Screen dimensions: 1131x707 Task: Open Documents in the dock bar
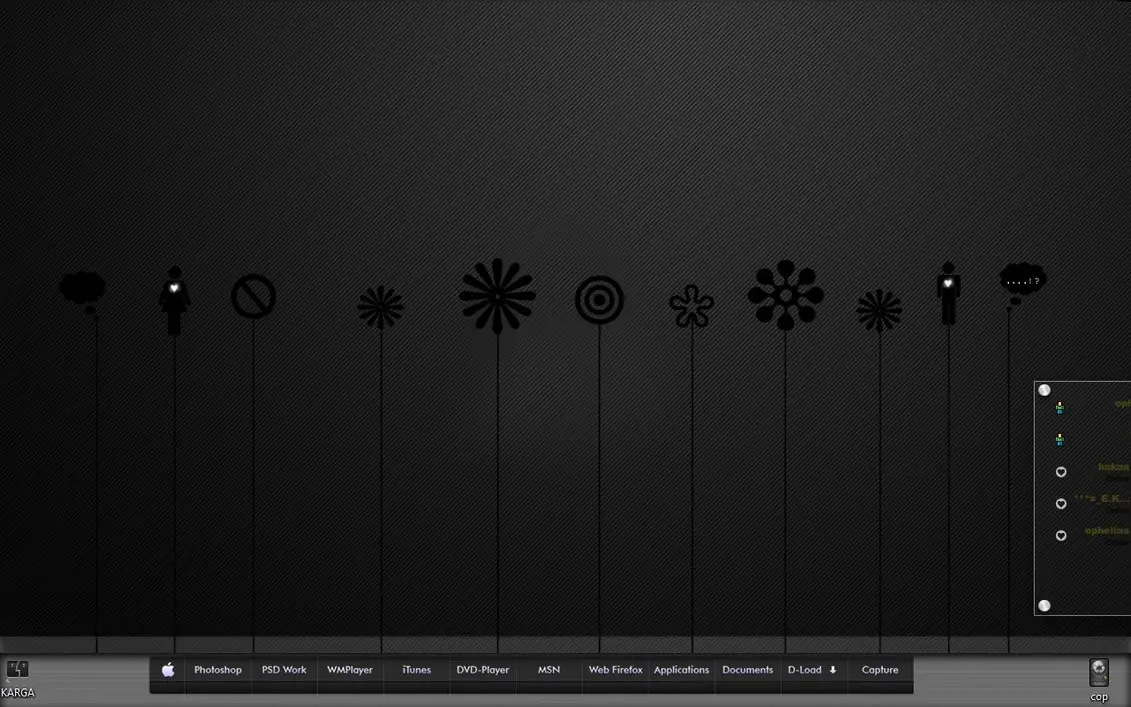click(747, 669)
